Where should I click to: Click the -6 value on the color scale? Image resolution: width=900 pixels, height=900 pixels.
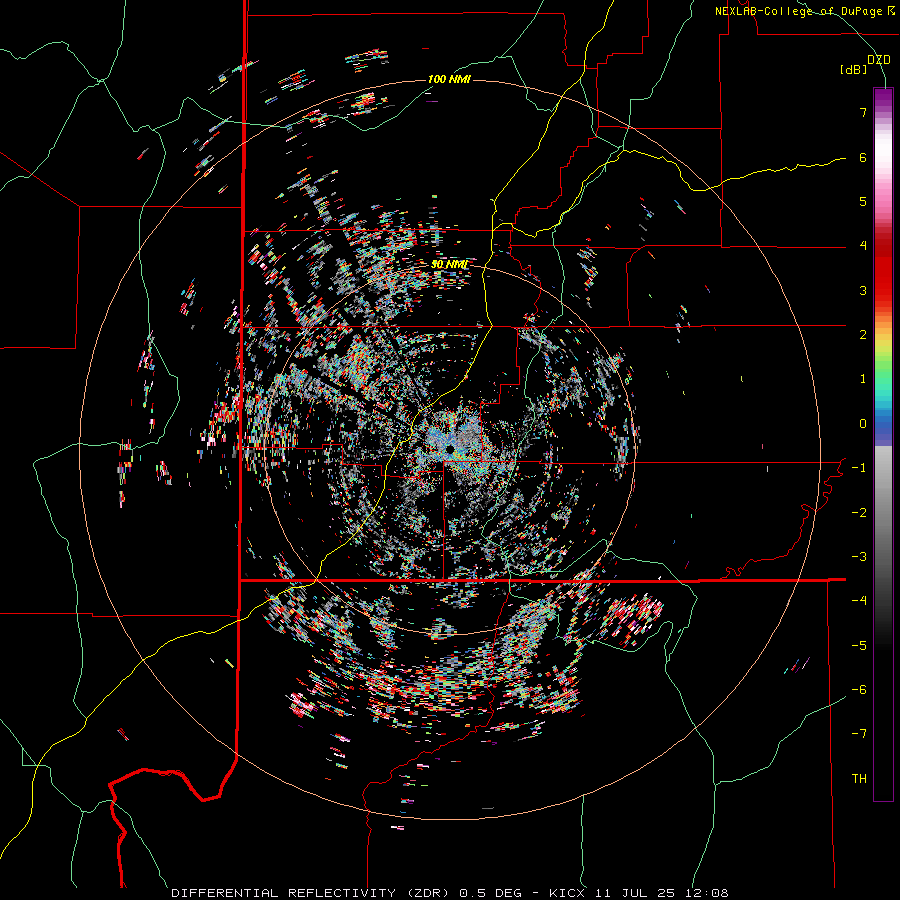(x=859, y=690)
